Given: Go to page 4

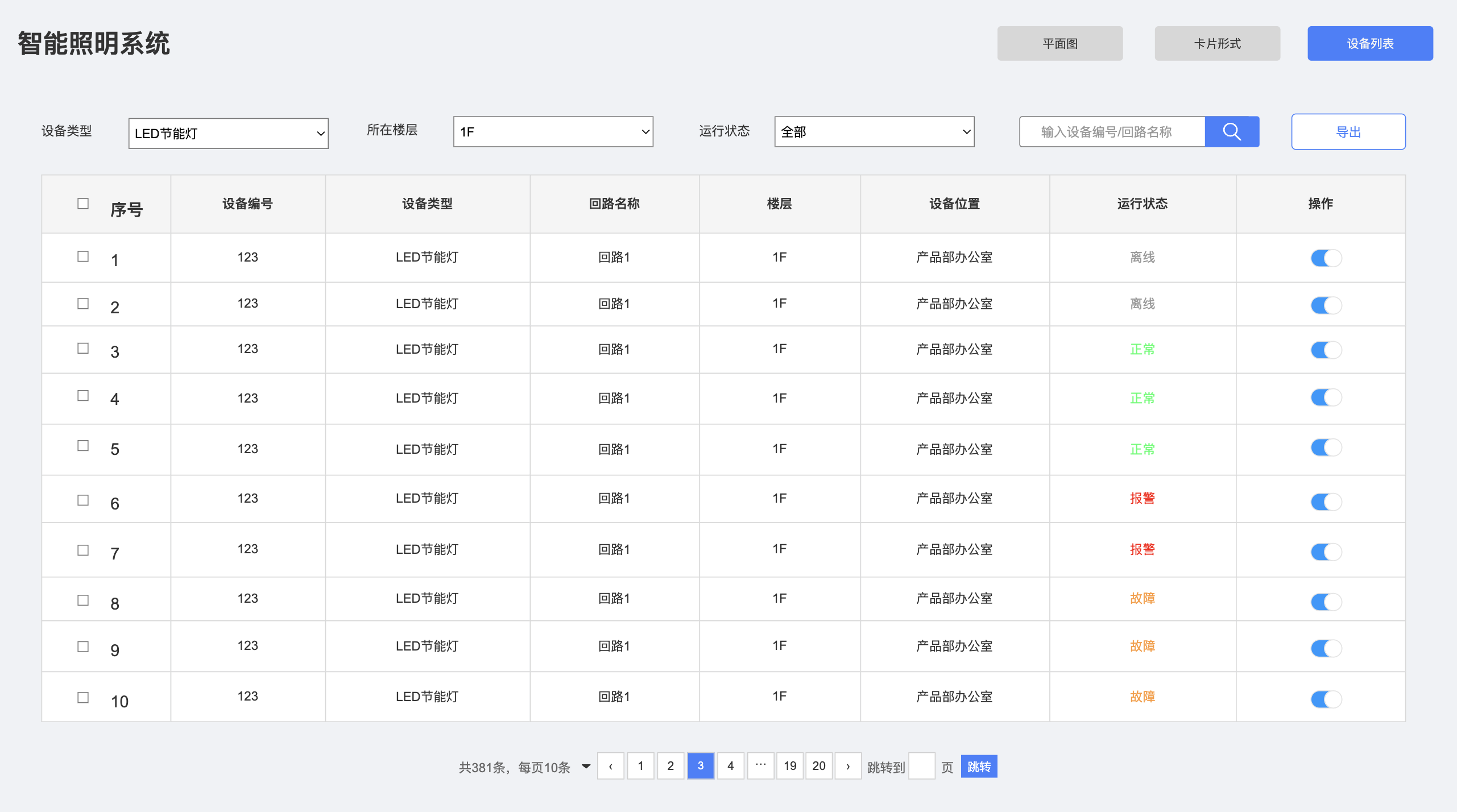Looking at the screenshot, I should (x=730, y=766).
